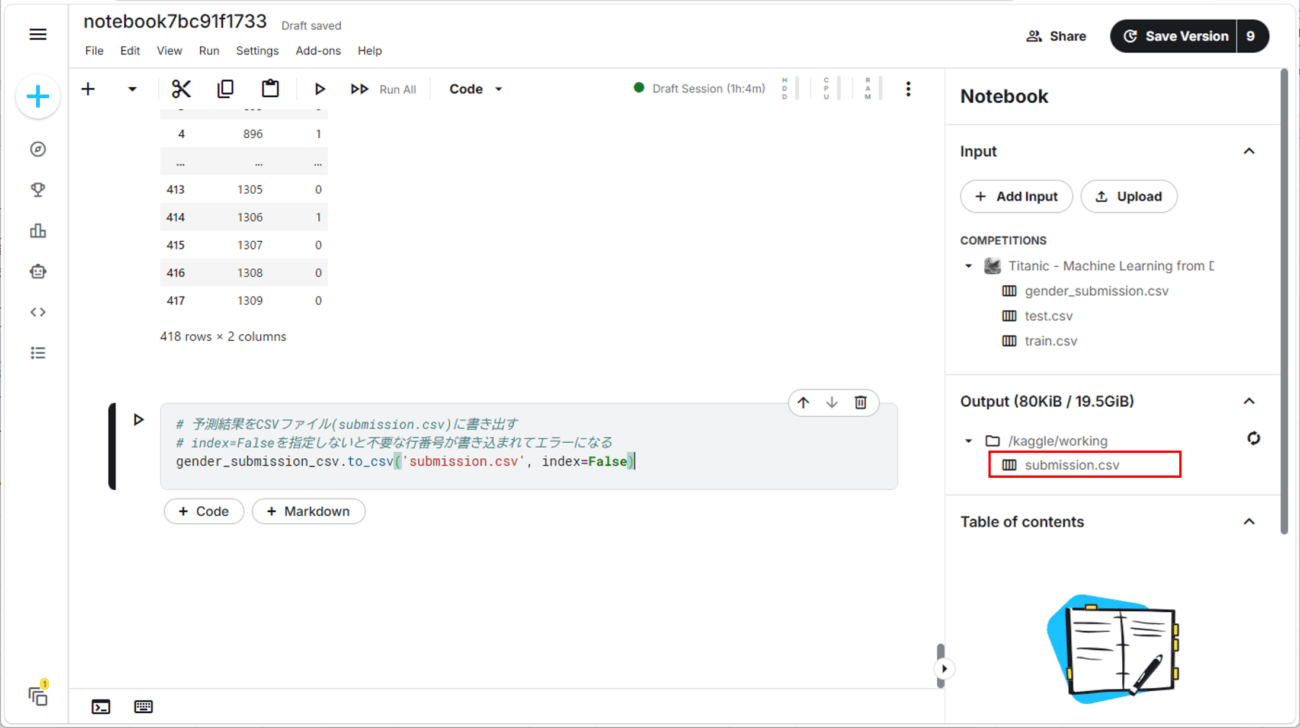Collapse the right sidebar arrow handle

[x=944, y=669]
